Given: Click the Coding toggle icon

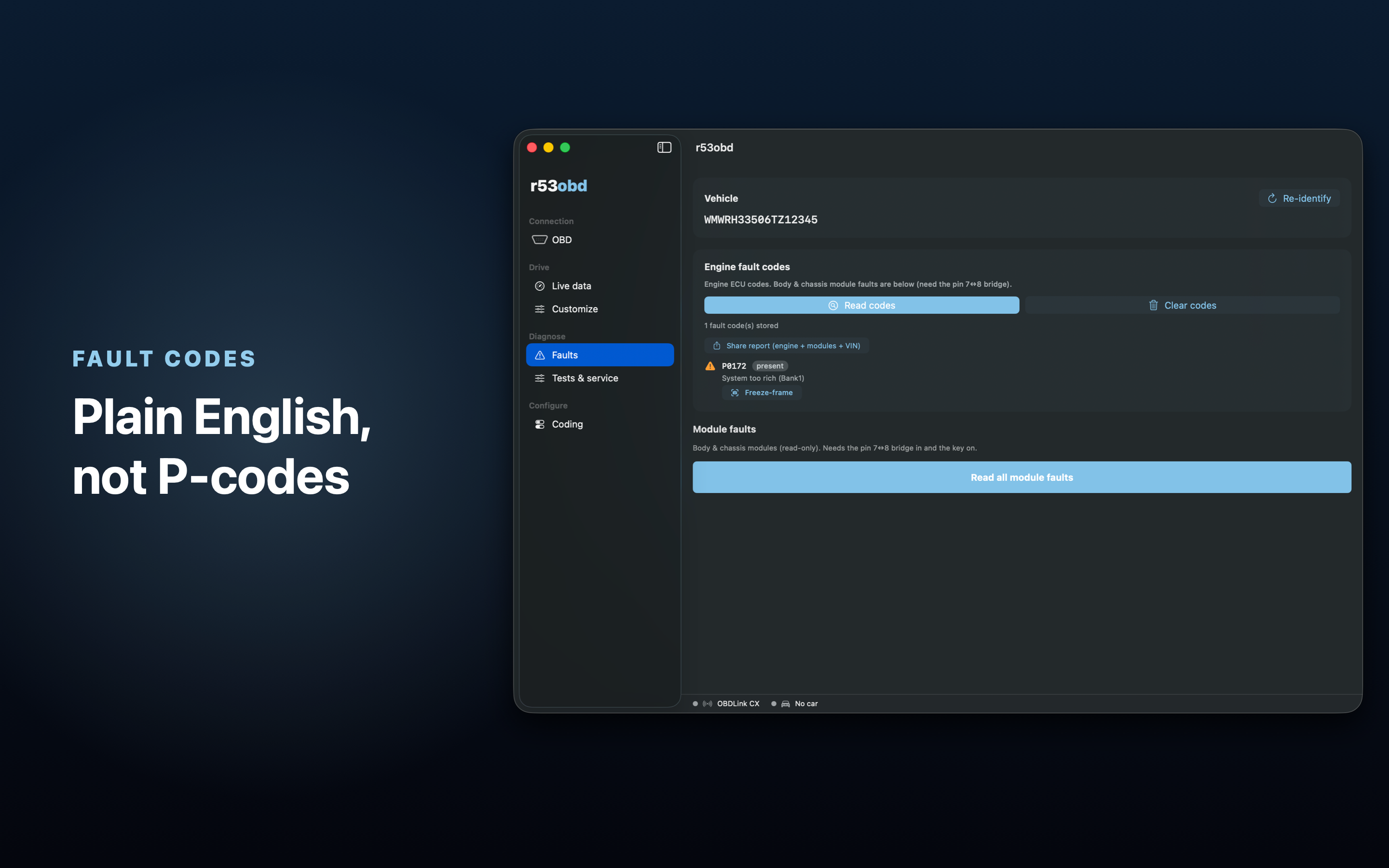Looking at the screenshot, I should [540, 424].
